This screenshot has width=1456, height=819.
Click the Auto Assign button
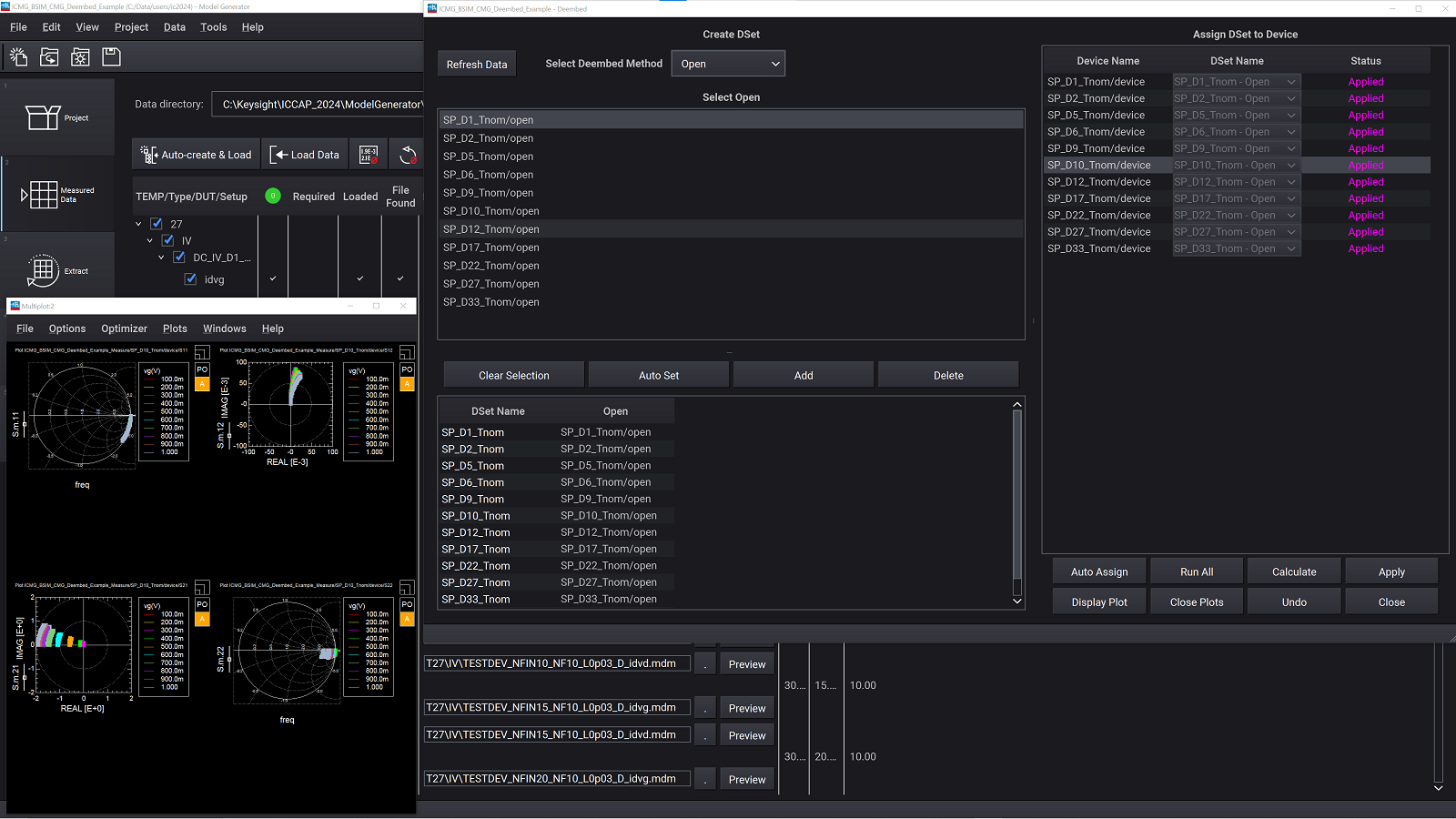tap(1098, 571)
